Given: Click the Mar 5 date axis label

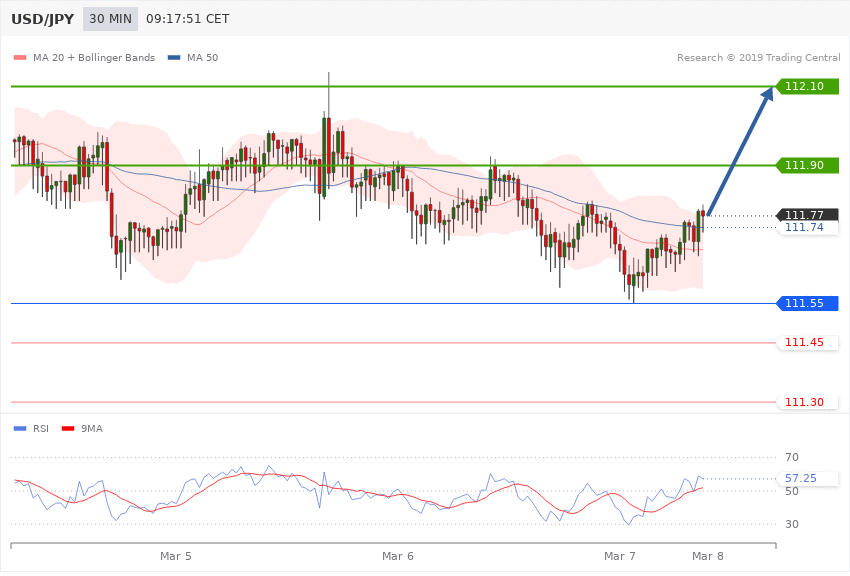Looking at the screenshot, I should tap(176, 556).
